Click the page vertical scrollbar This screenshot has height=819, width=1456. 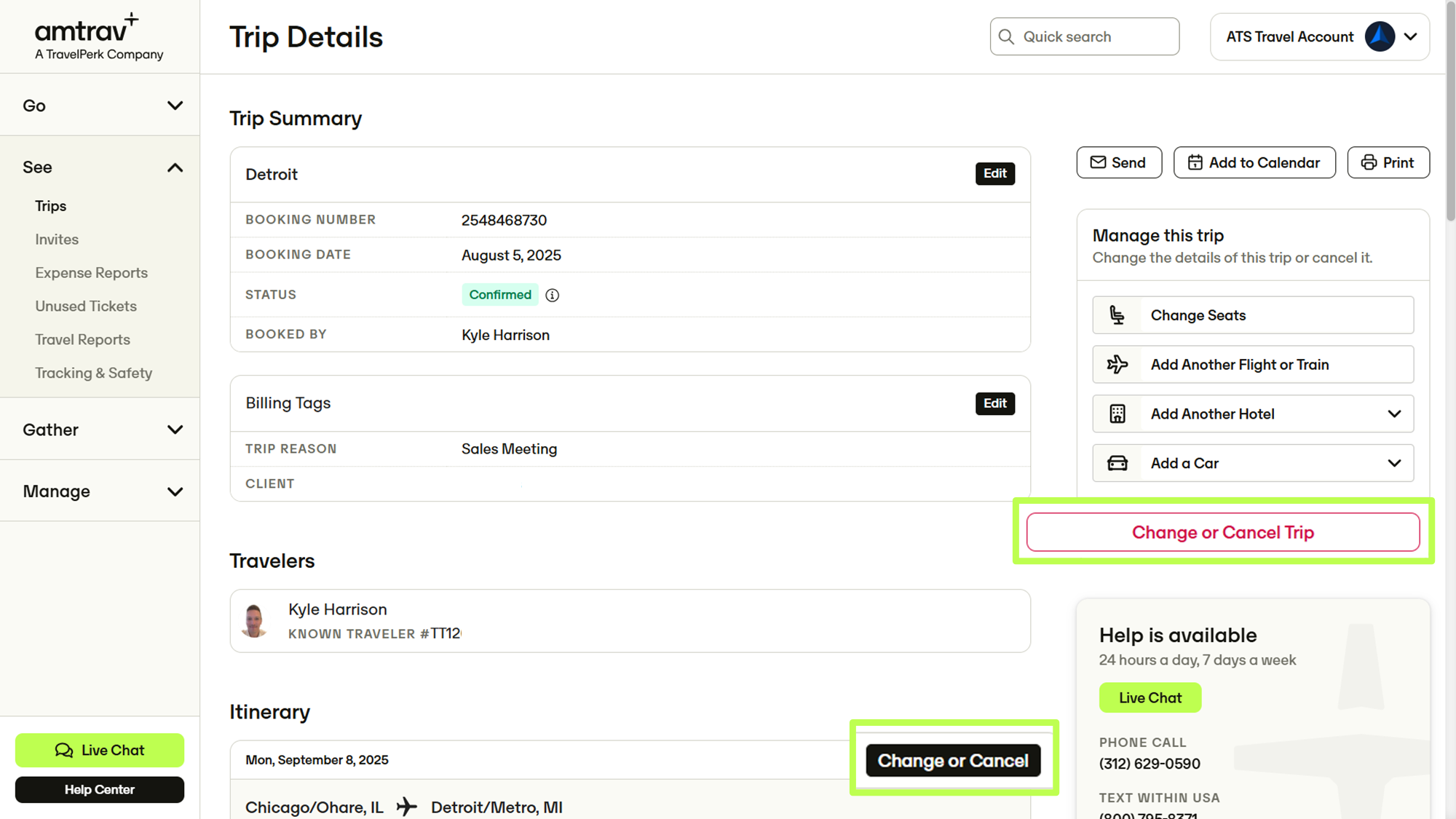[x=1450, y=114]
